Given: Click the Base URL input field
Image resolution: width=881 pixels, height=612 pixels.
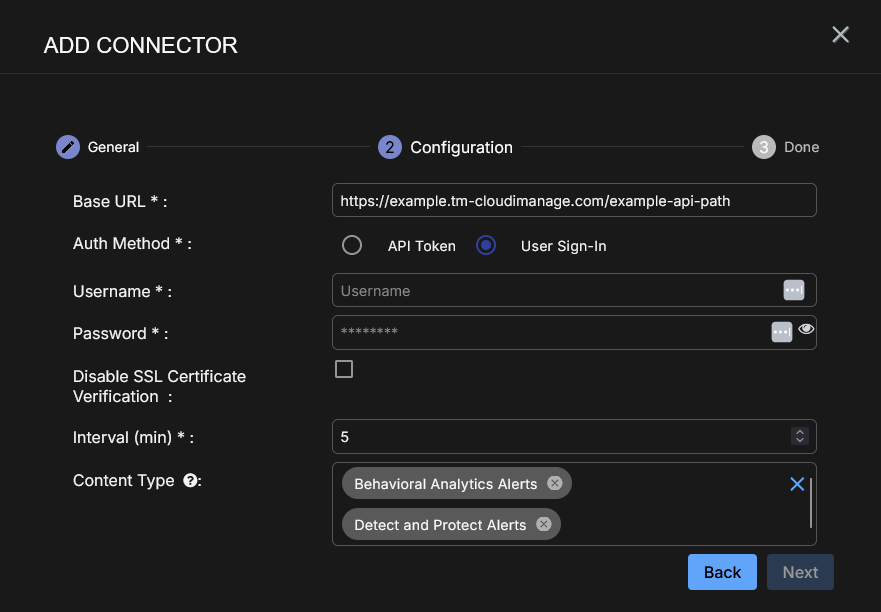Looking at the screenshot, I should click(x=574, y=200).
